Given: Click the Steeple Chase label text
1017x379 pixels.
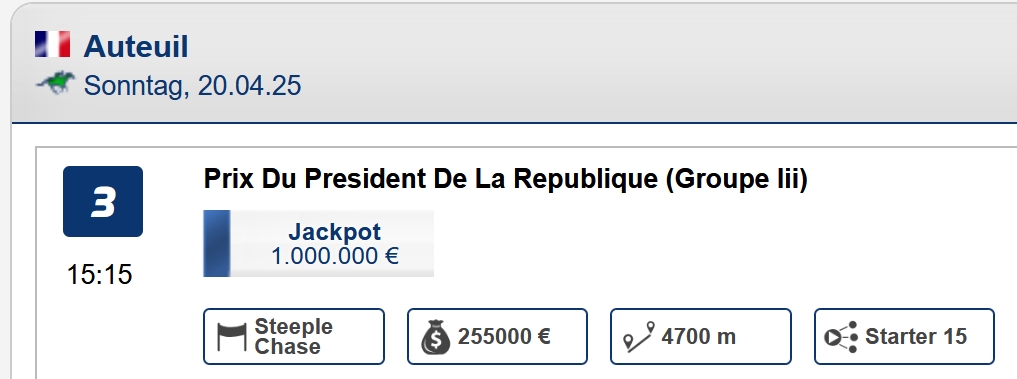Looking at the screenshot, I should [x=293, y=336].
